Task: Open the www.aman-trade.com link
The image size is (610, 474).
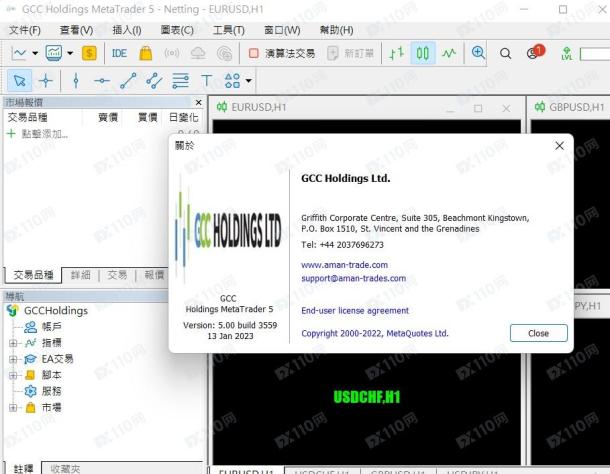Action: click(x=344, y=265)
